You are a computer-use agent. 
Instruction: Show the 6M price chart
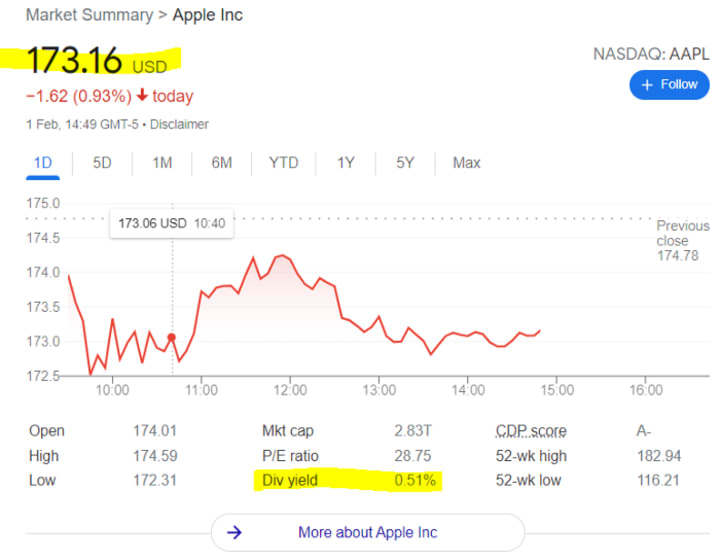[x=222, y=163]
